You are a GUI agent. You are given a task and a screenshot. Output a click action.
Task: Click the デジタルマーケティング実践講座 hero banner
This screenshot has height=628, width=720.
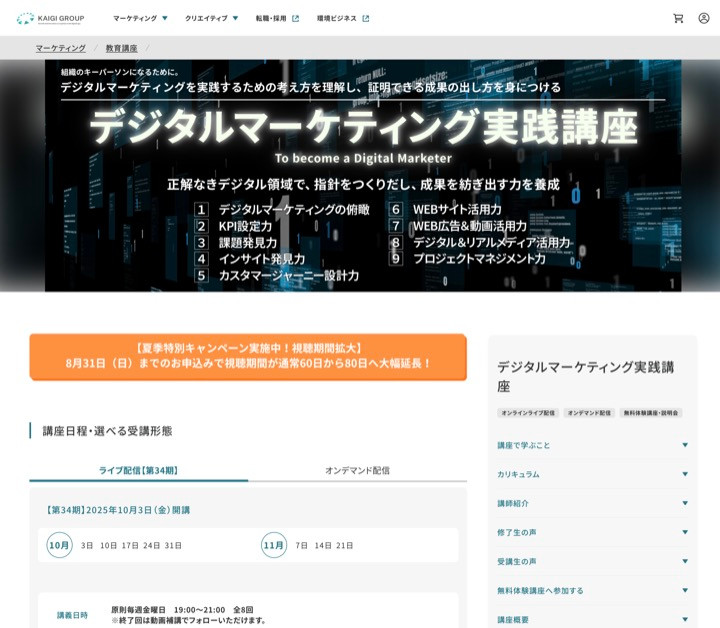(363, 175)
